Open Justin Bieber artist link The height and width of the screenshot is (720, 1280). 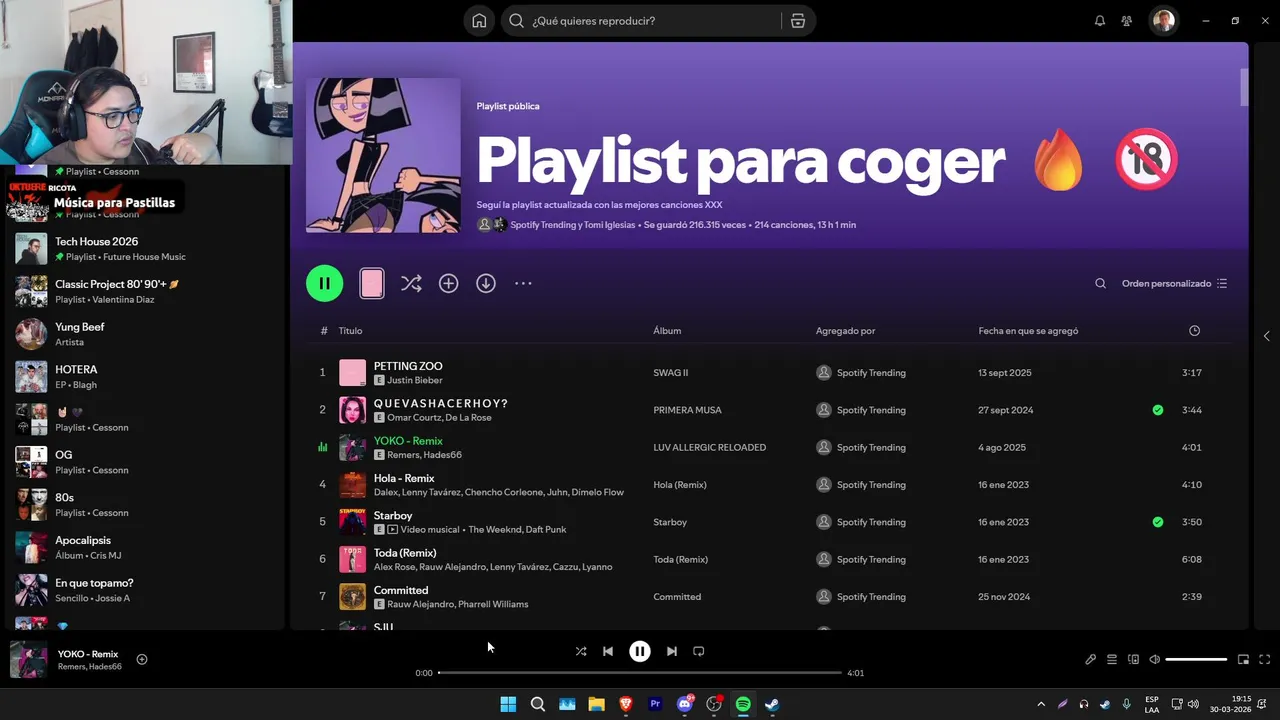tap(415, 381)
